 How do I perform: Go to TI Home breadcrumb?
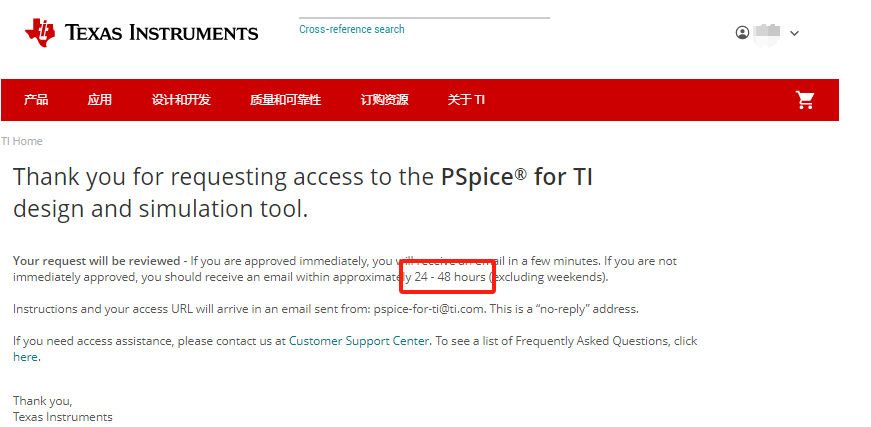pos(22,141)
